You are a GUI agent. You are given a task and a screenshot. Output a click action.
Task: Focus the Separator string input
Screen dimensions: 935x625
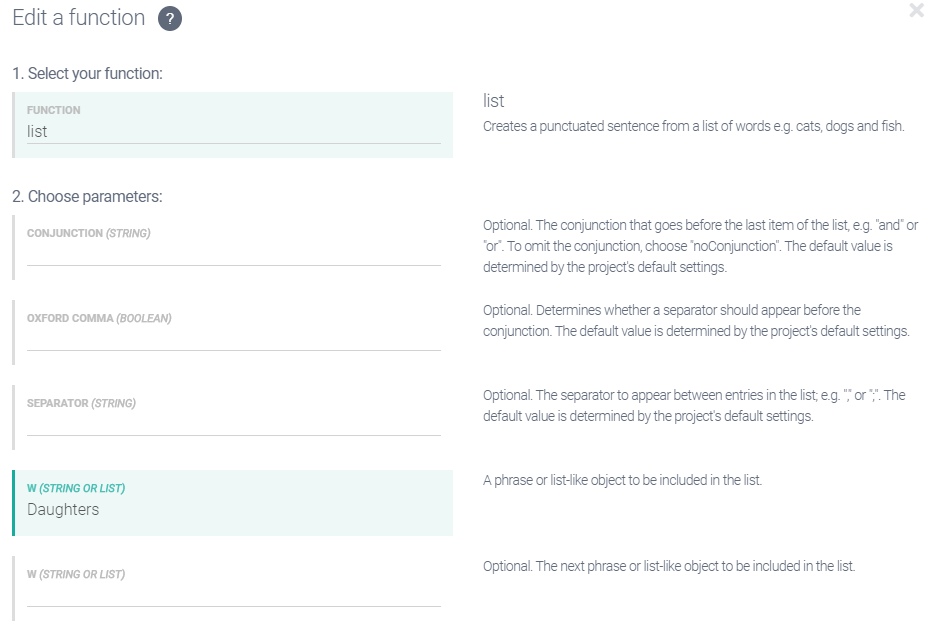(x=233, y=424)
